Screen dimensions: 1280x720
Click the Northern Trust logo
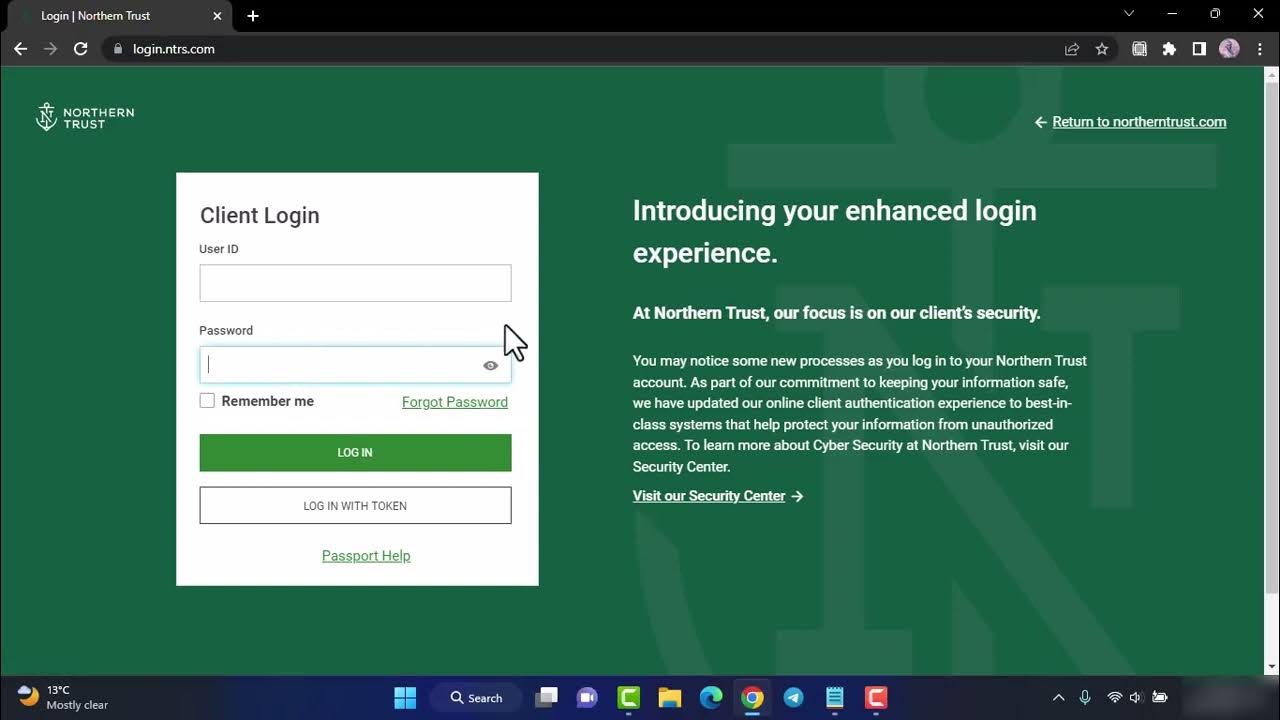point(85,117)
